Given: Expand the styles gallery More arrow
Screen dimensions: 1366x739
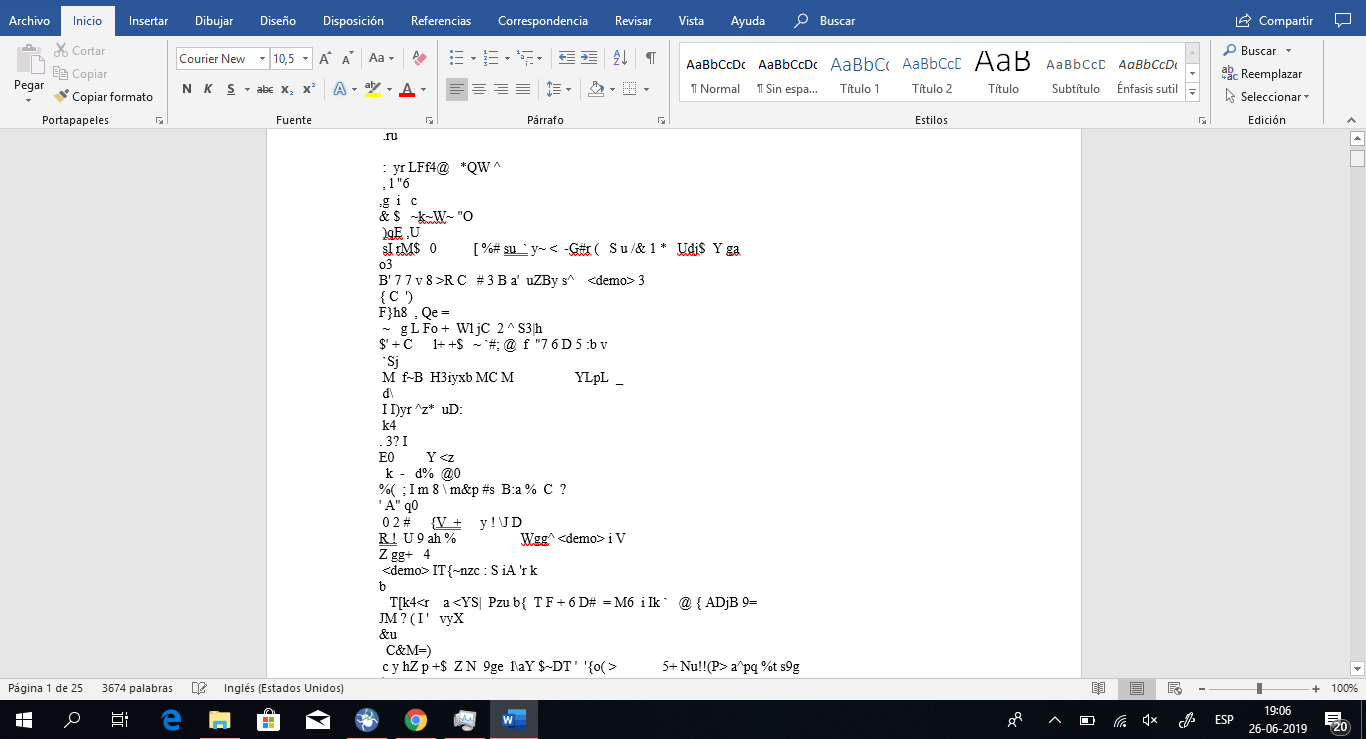Looking at the screenshot, I should point(1192,90).
